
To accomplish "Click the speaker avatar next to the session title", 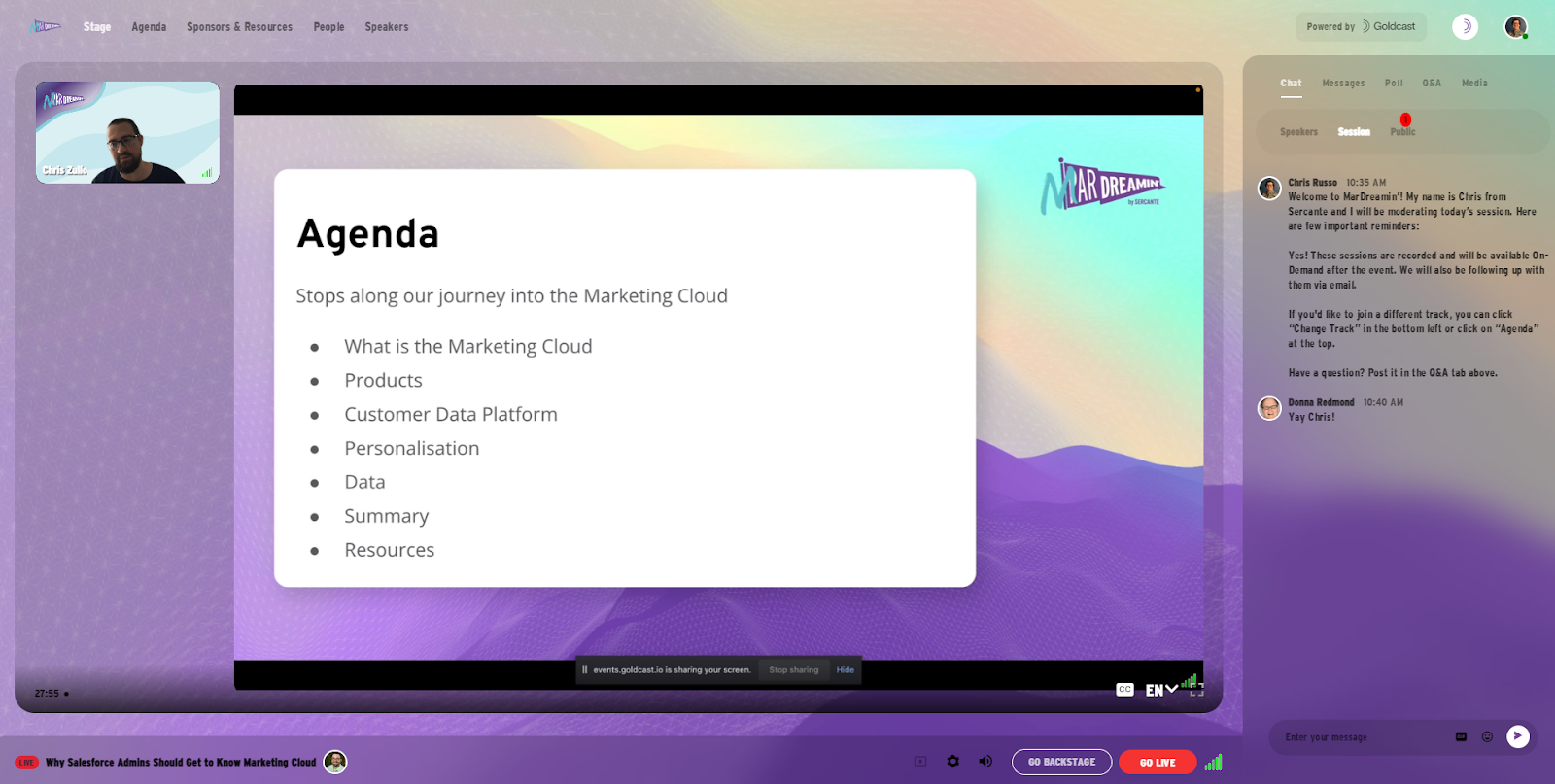I will (335, 763).
